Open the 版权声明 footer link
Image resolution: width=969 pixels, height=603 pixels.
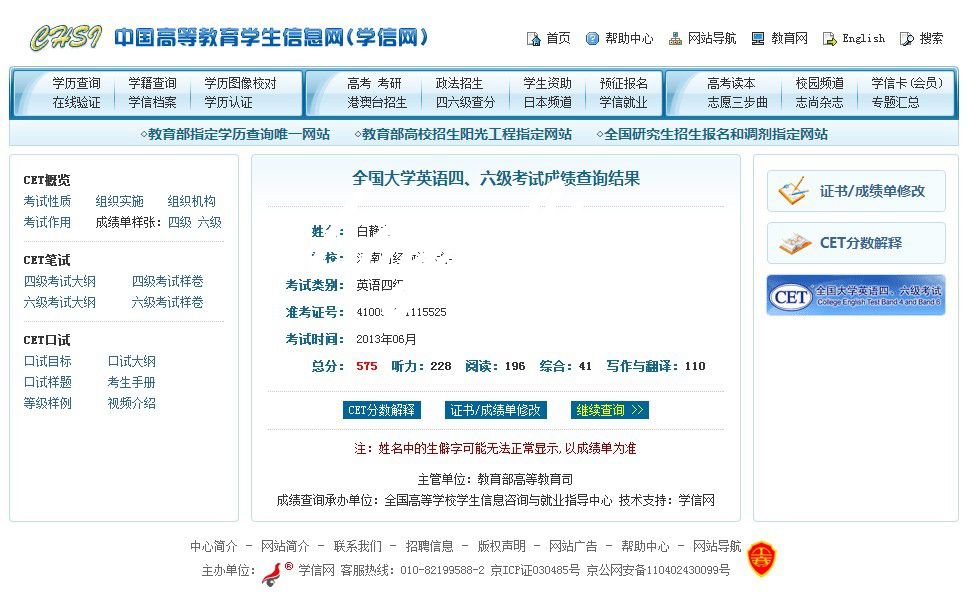[x=501, y=546]
